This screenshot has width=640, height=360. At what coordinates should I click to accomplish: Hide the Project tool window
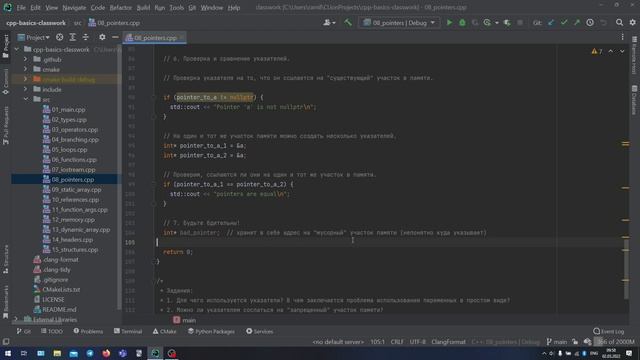coord(115,38)
